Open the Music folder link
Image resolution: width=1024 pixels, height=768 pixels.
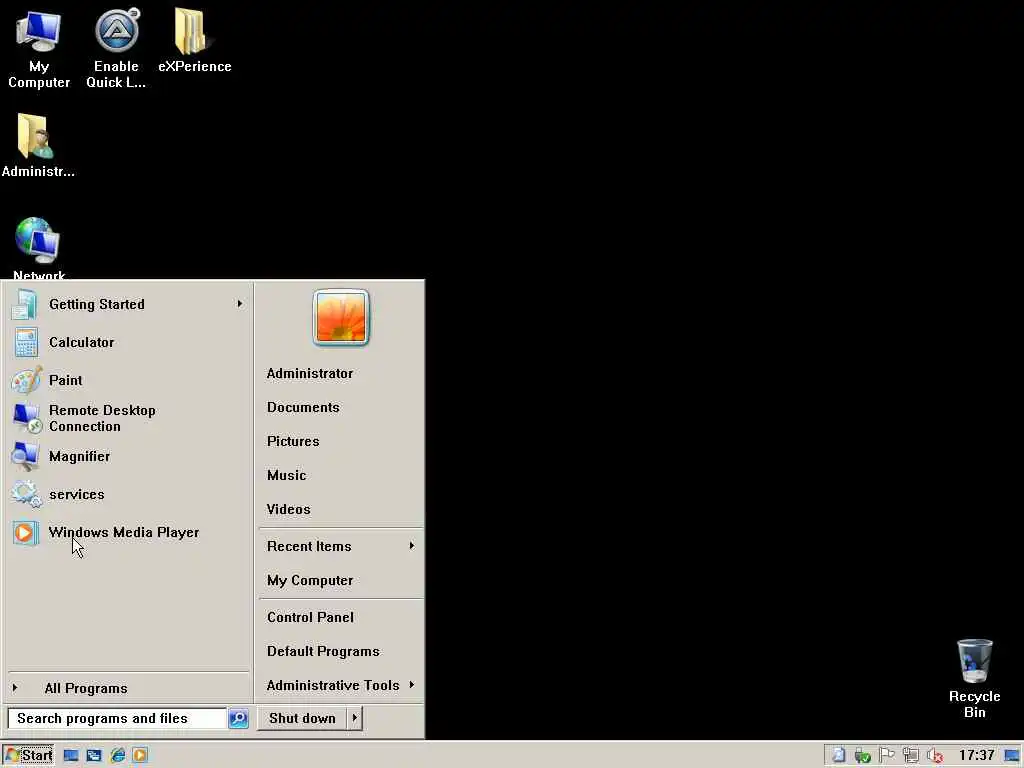(286, 475)
